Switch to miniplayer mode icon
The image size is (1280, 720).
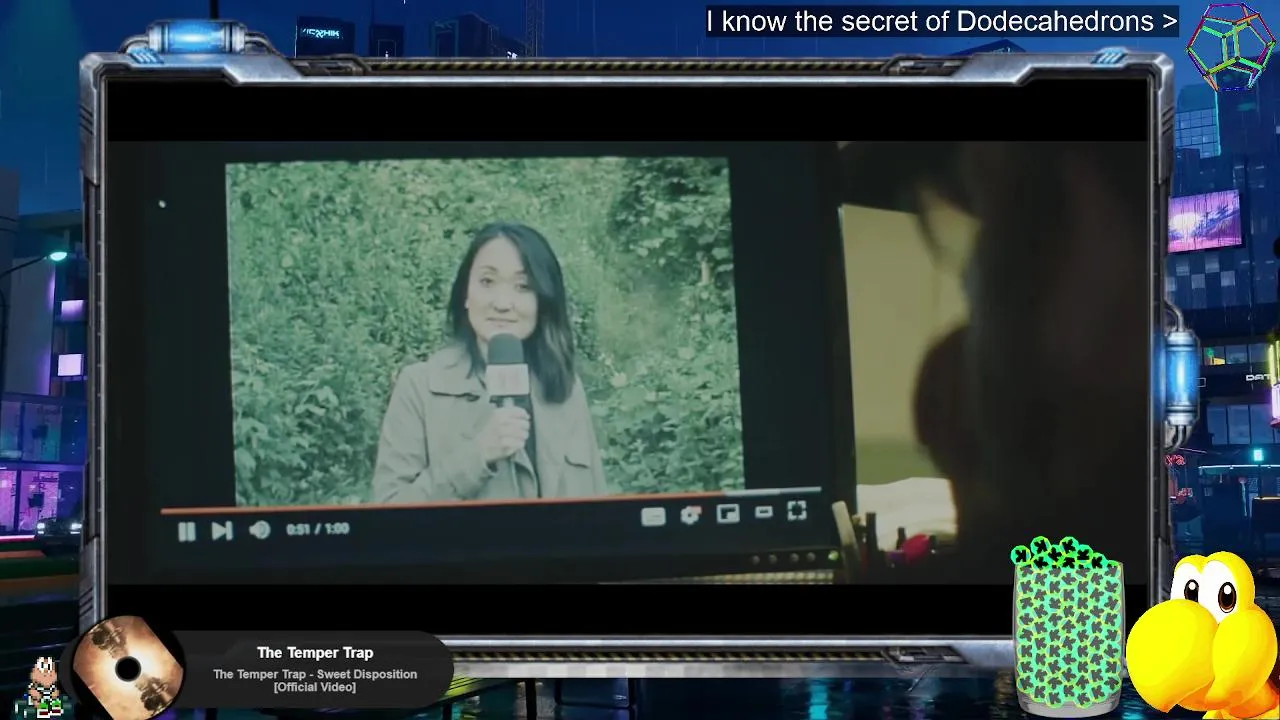[x=728, y=513]
